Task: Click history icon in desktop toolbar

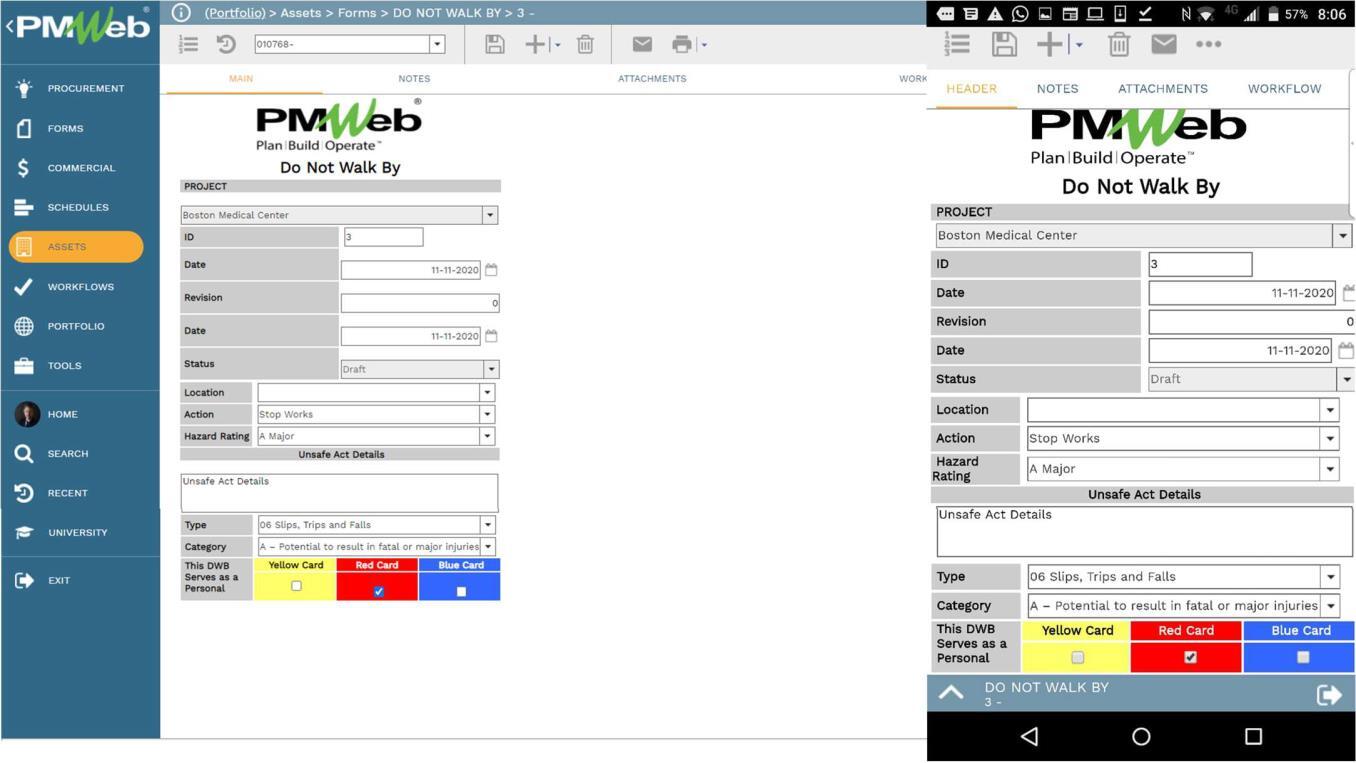Action: [226, 44]
